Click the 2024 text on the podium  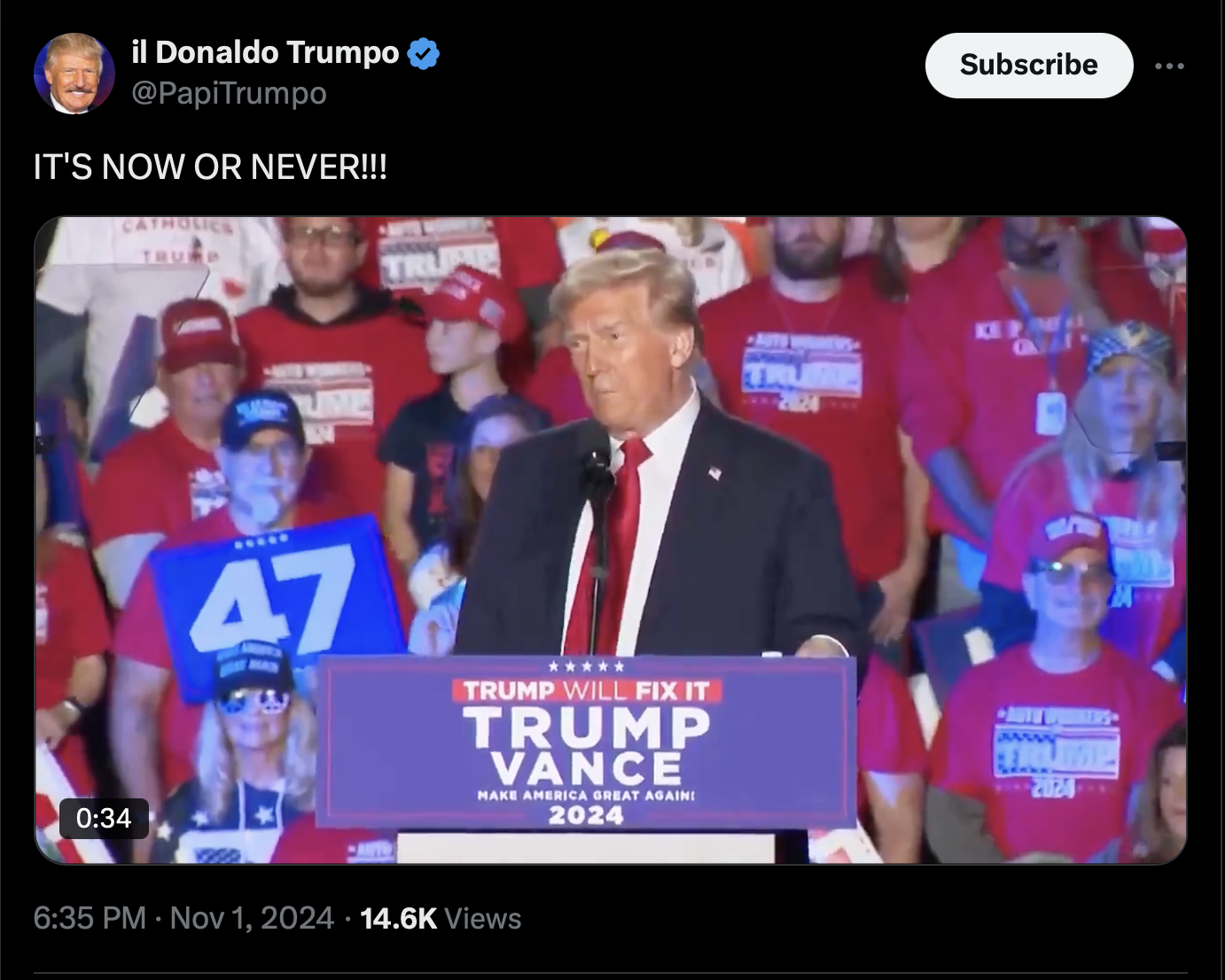click(586, 814)
